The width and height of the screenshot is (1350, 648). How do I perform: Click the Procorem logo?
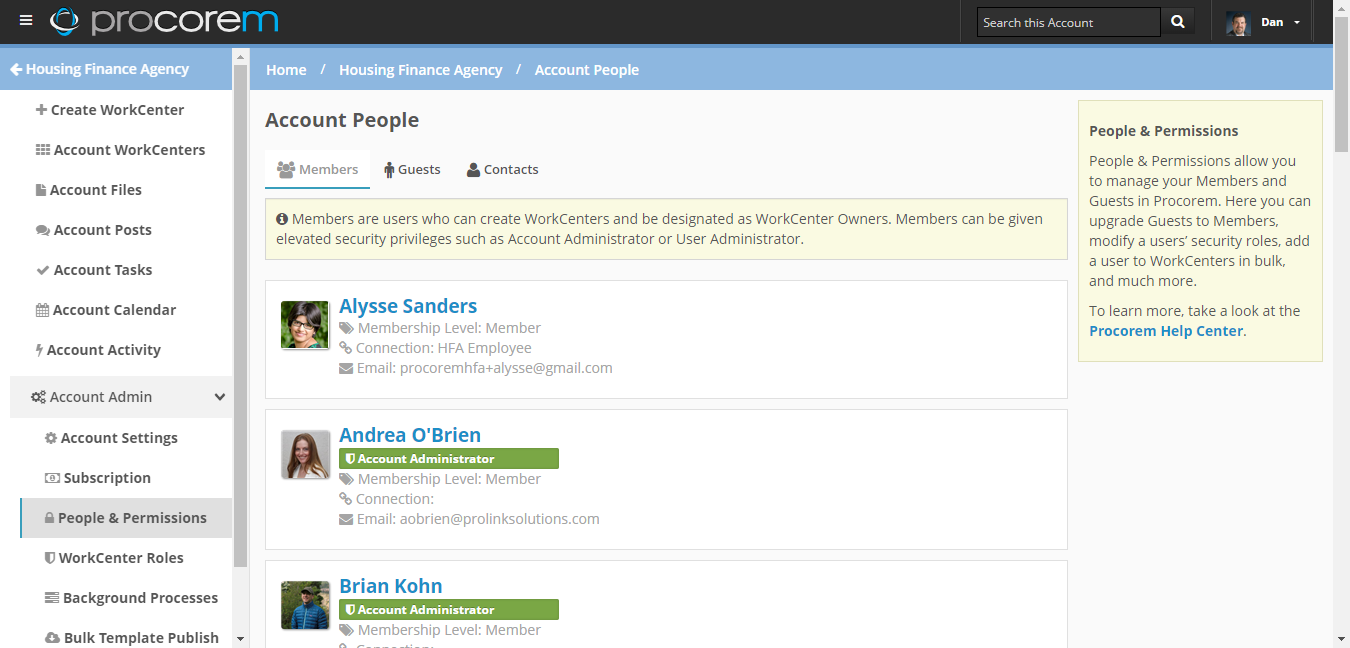click(164, 21)
